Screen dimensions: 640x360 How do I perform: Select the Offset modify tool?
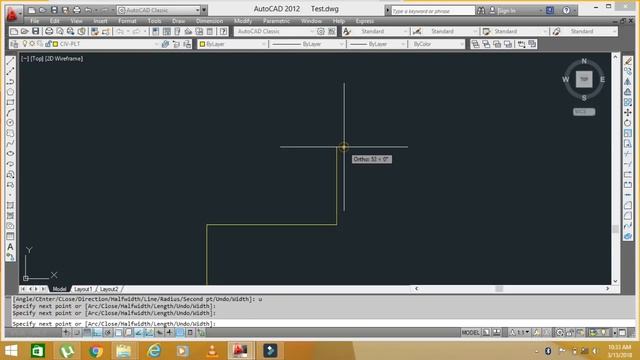point(628,92)
